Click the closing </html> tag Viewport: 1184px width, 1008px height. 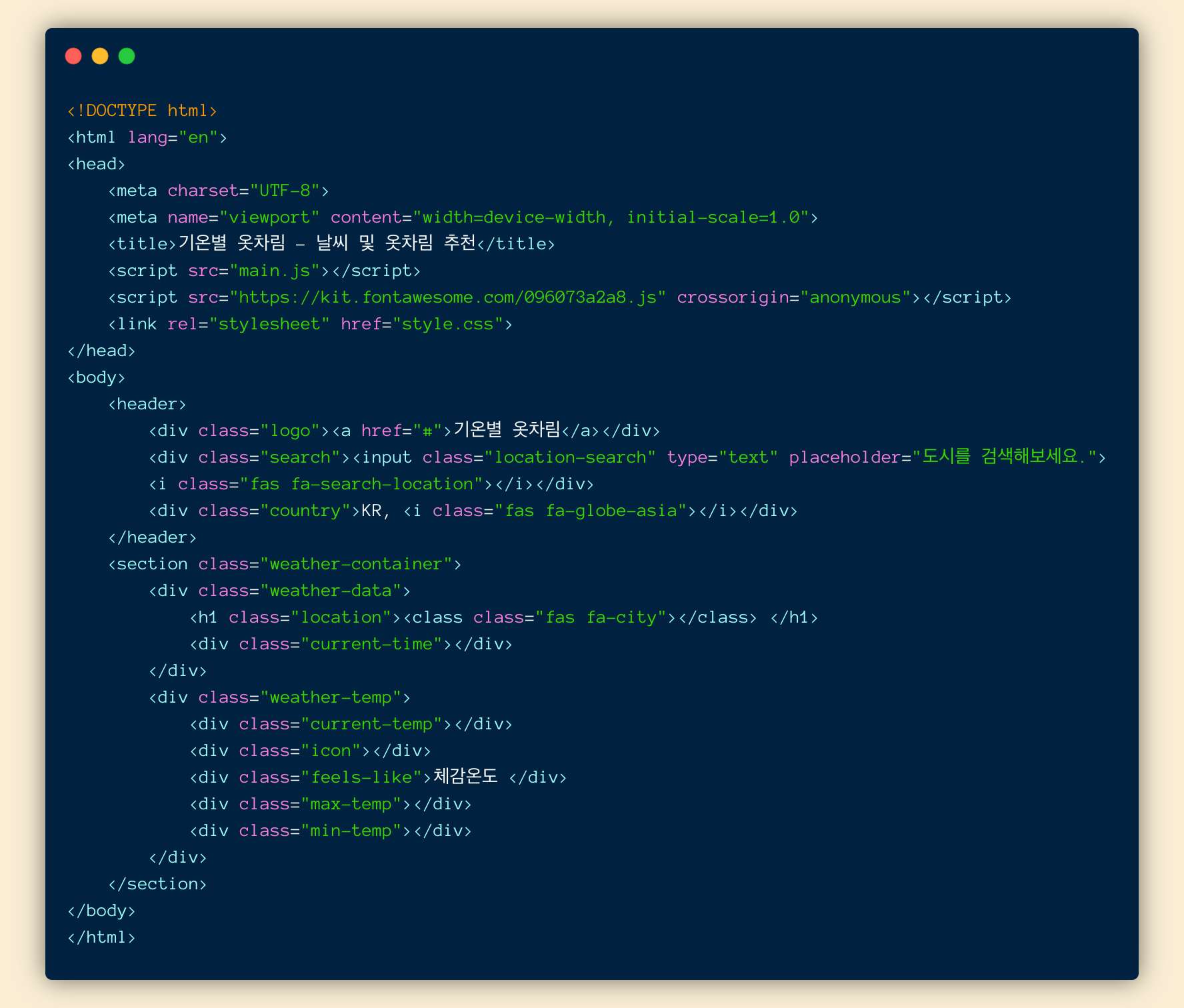pyautogui.click(x=101, y=937)
